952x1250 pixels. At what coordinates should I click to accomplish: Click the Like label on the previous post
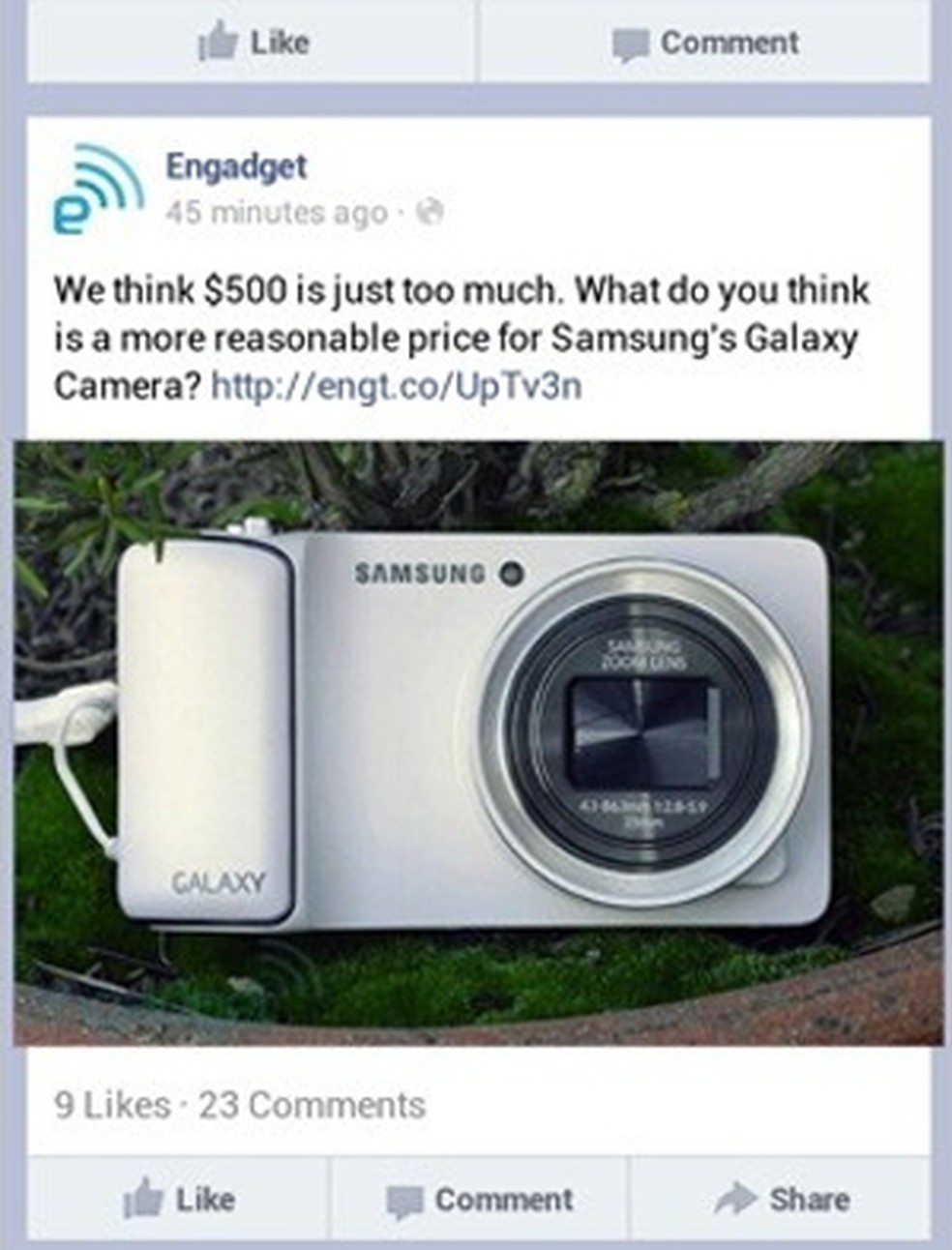click(280, 43)
